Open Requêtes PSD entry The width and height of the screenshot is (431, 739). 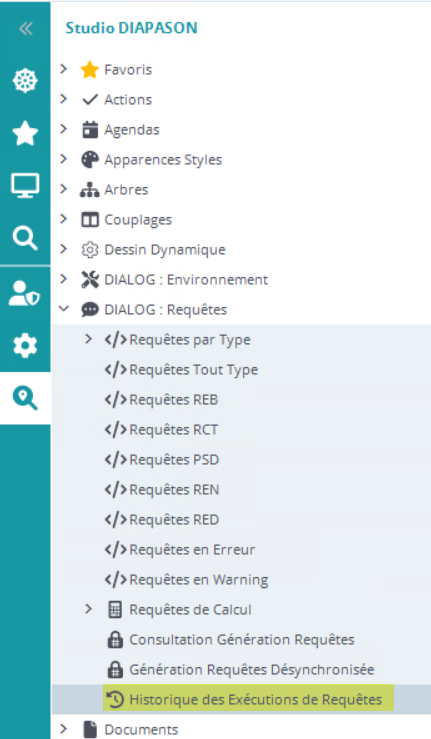point(174,460)
